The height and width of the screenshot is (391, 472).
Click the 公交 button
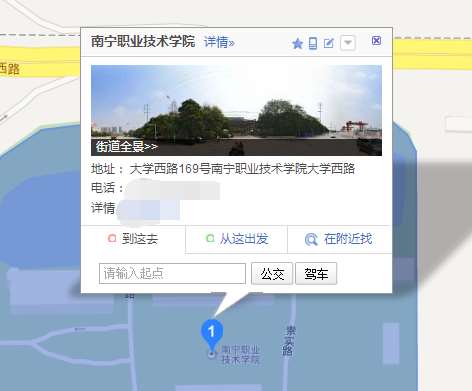272,274
